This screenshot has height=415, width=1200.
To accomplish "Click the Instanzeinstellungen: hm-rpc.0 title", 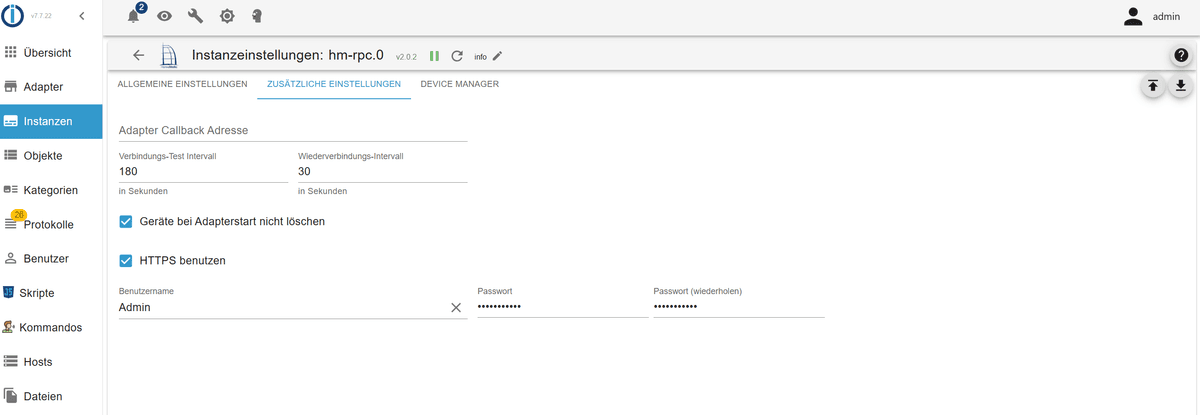I will pos(288,55).
